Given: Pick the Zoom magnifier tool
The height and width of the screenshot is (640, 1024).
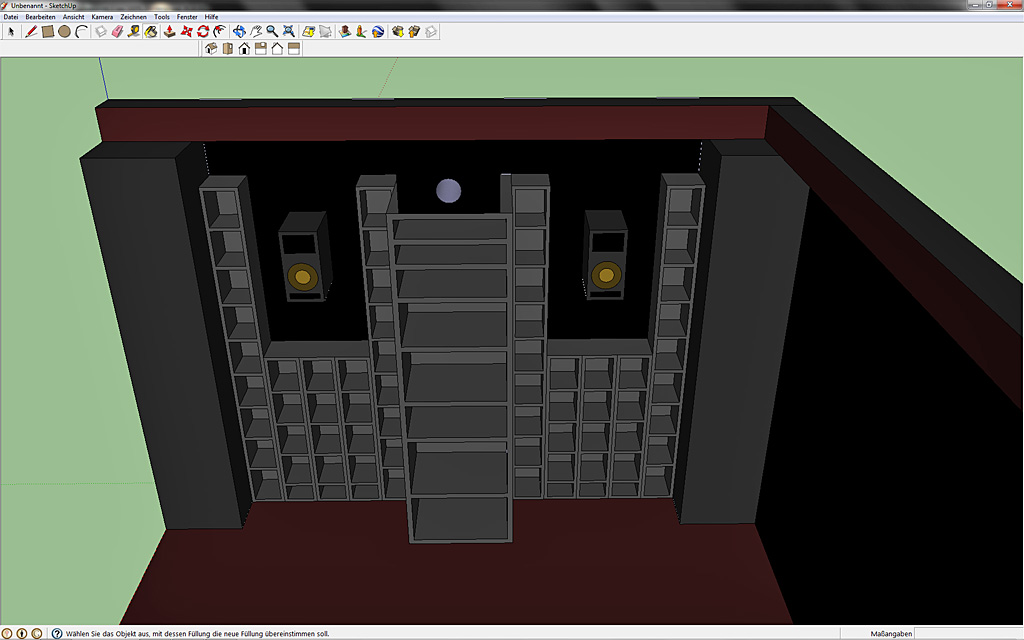Looking at the screenshot, I should click(272, 32).
